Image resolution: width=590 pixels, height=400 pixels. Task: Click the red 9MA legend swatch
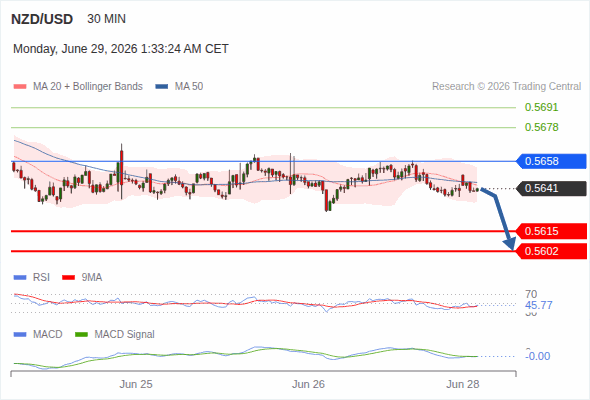68,278
